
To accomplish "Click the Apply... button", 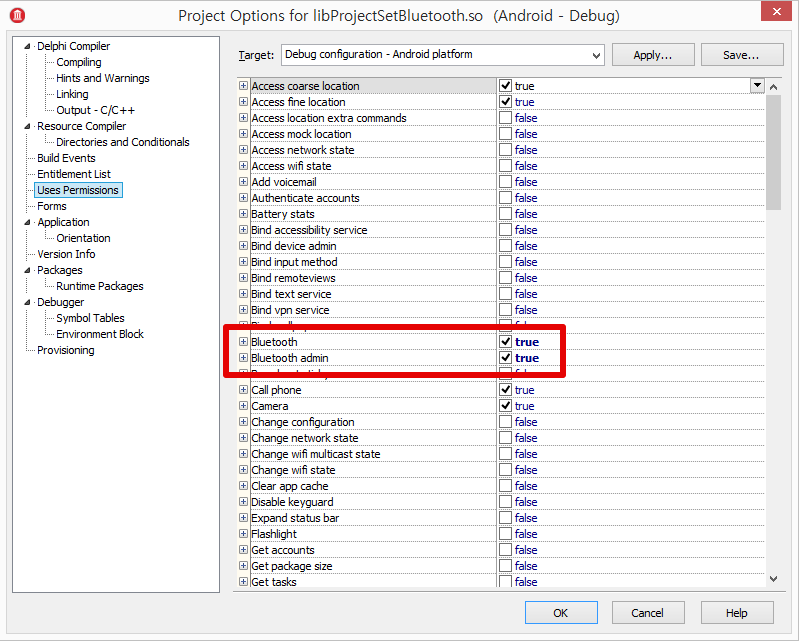I will coord(653,55).
